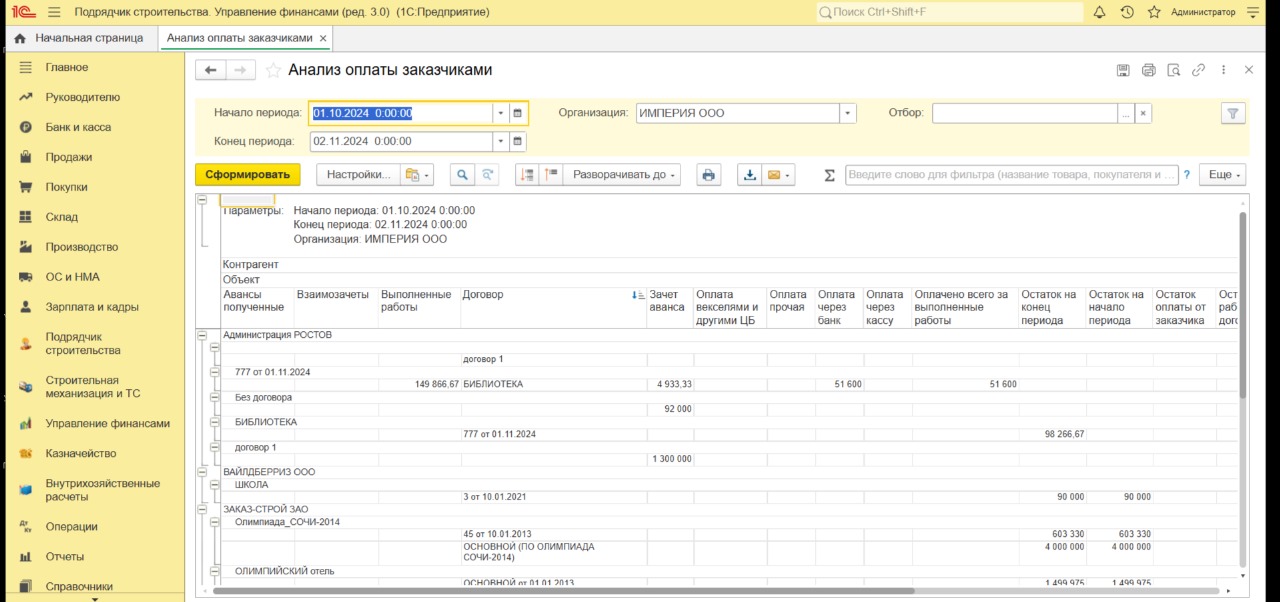Viewport: 1280px width, 602px height.
Task: Open the Казначейство section in the sidebar
Action: 81,453
